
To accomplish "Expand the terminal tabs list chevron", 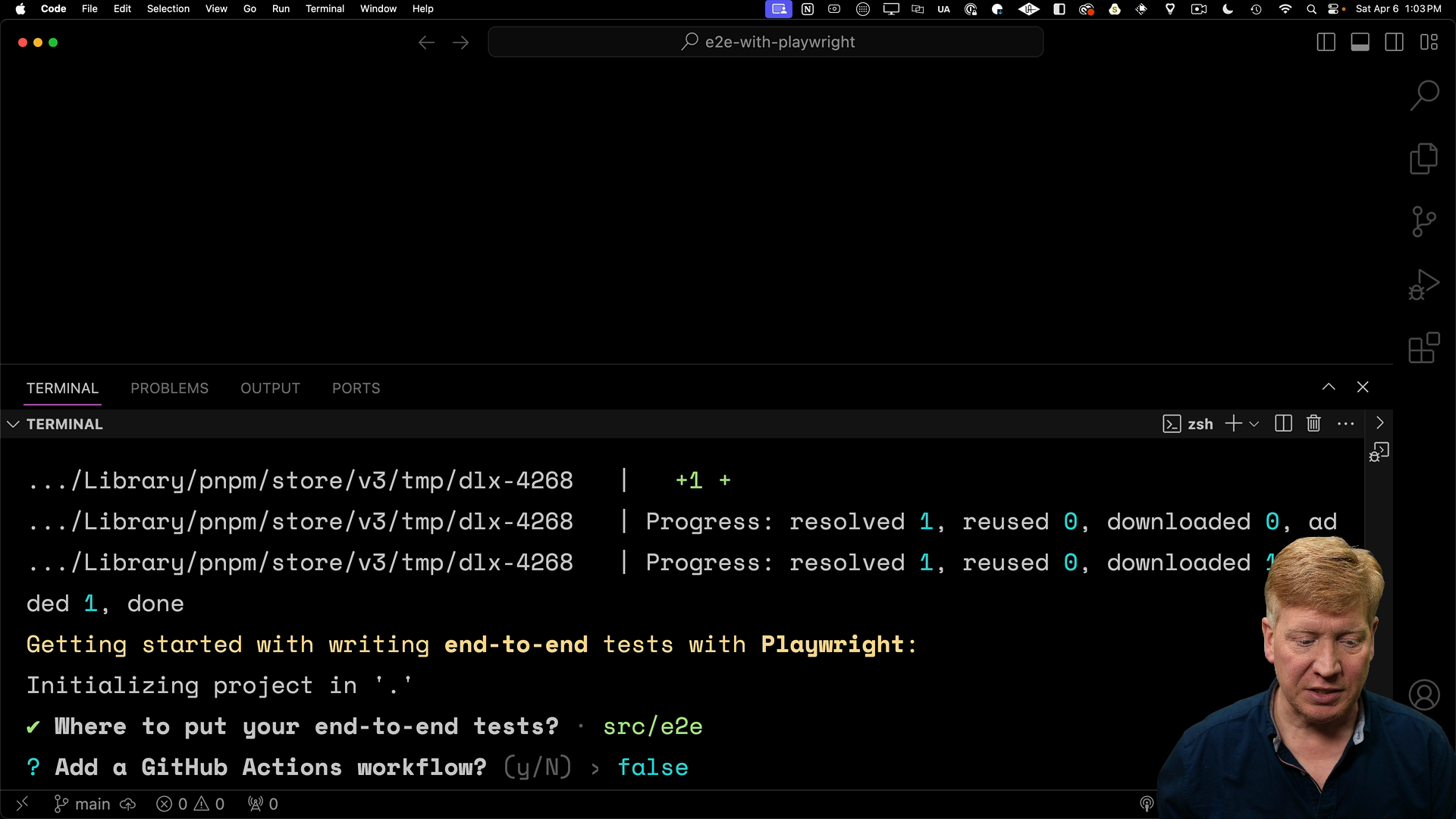I will pyautogui.click(x=1379, y=423).
